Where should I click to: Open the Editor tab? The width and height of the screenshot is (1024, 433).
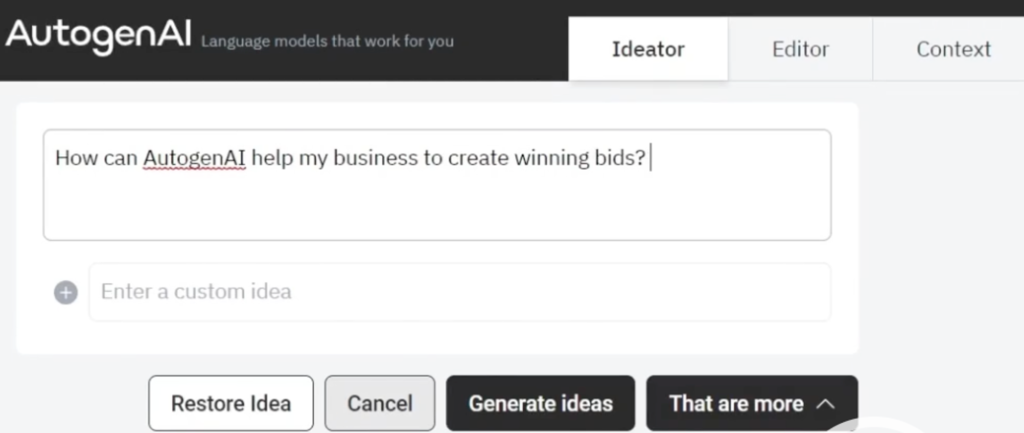800,49
